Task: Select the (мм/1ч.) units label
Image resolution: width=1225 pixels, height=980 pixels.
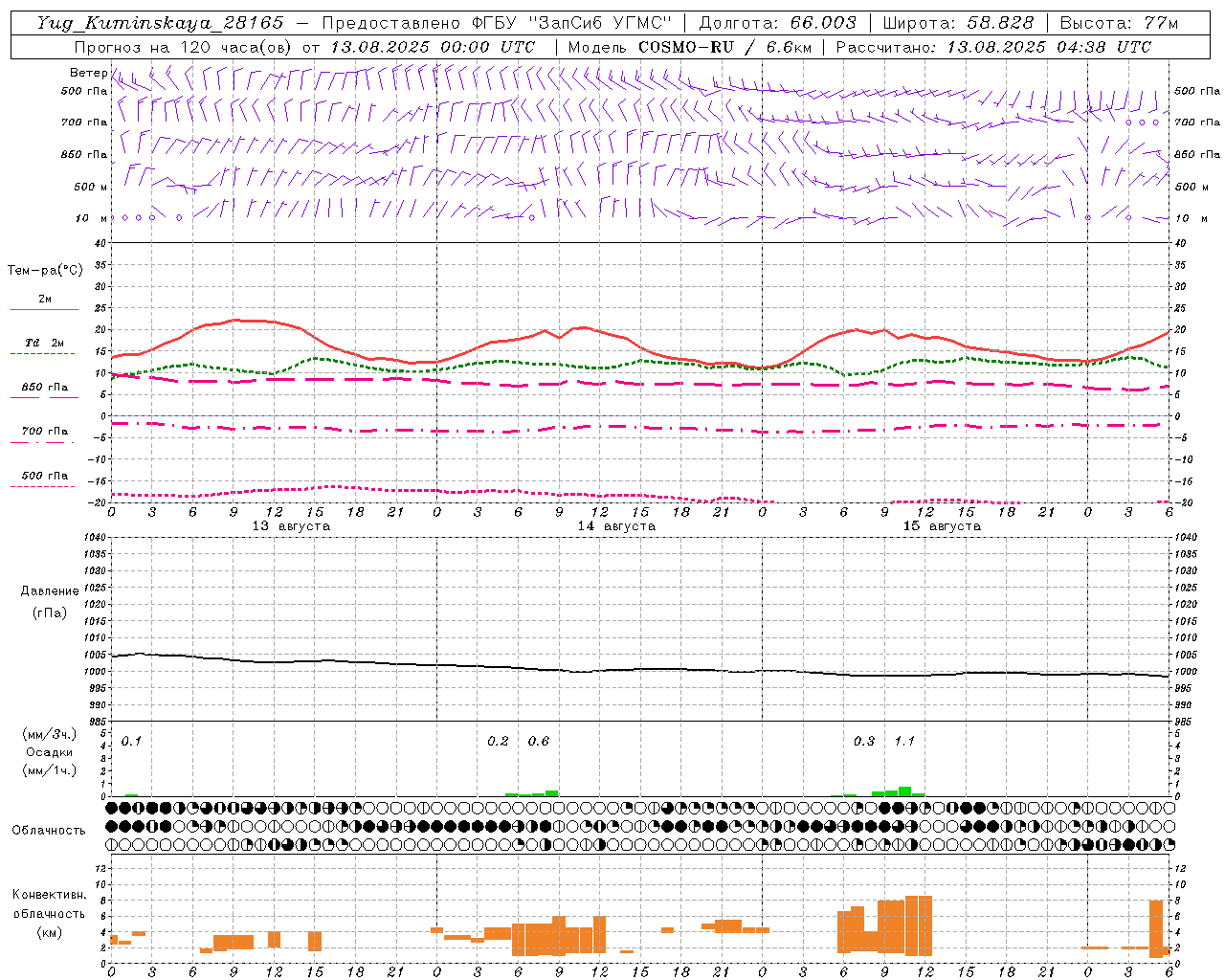Action: [x=50, y=770]
